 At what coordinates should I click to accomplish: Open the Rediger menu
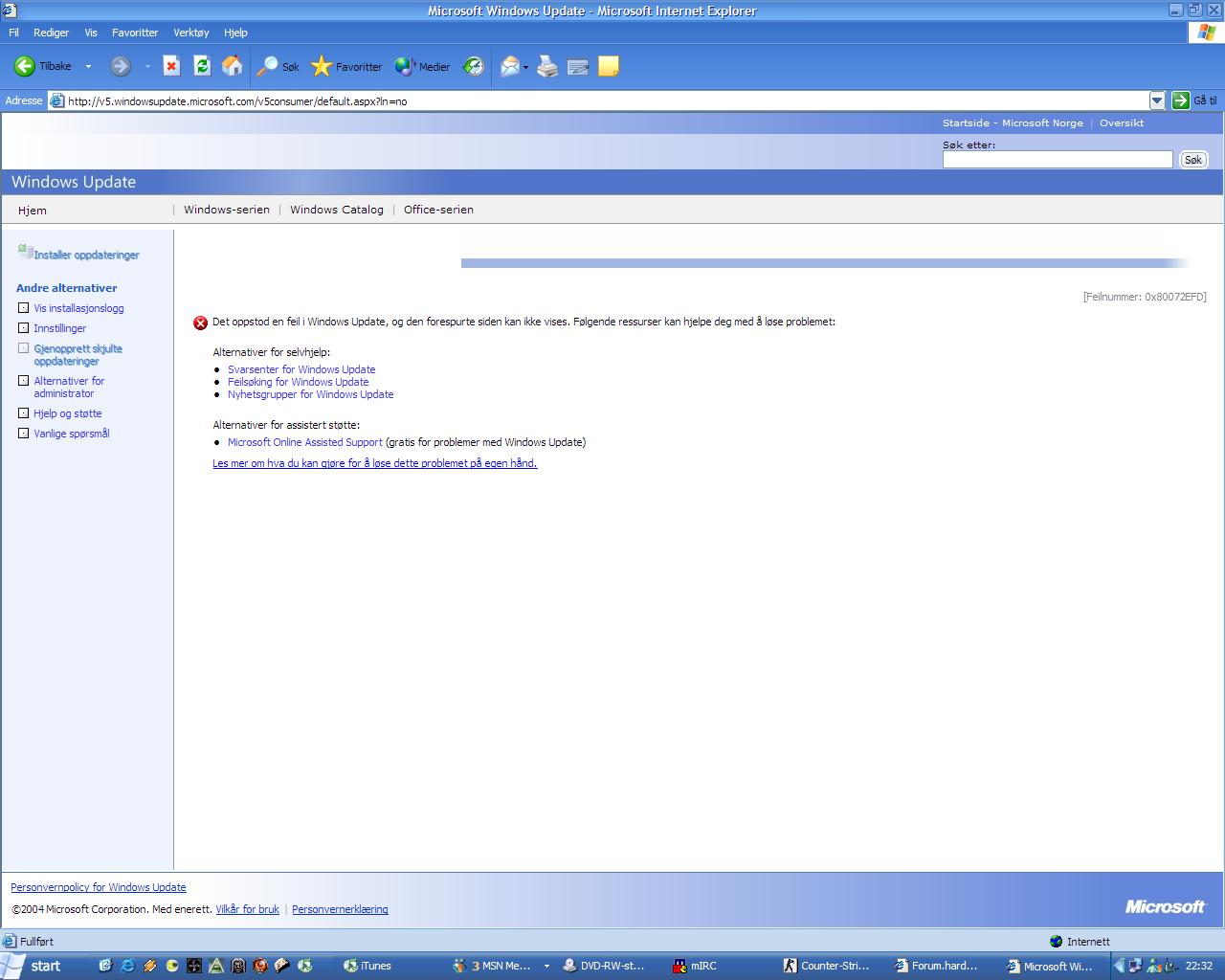[x=51, y=33]
